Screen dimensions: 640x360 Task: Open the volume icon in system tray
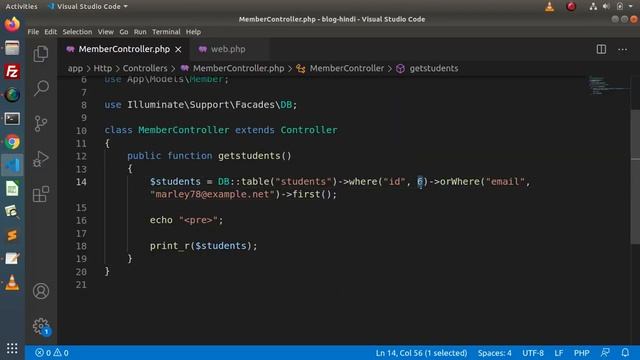tap(606, 7)
